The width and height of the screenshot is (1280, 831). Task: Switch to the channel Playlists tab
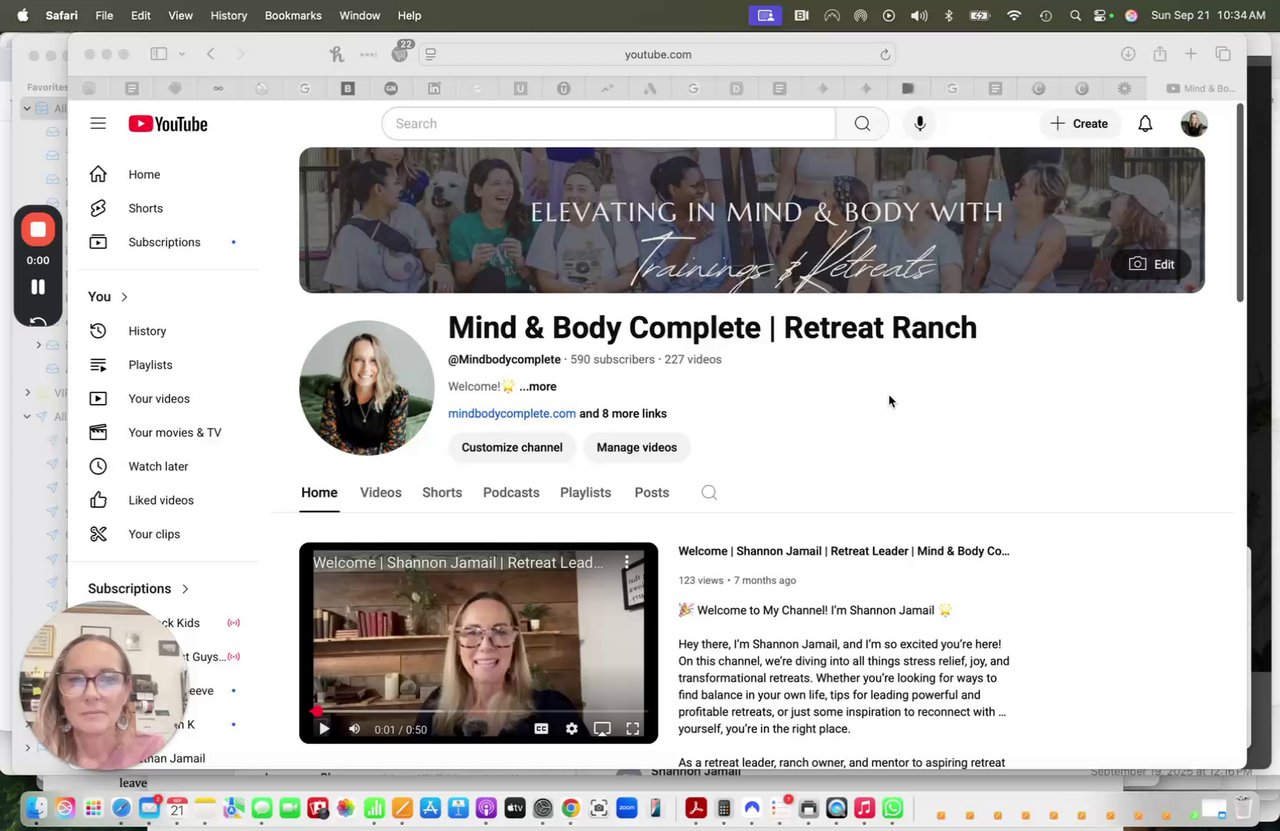pyautogui.click(x=585, y=493)
